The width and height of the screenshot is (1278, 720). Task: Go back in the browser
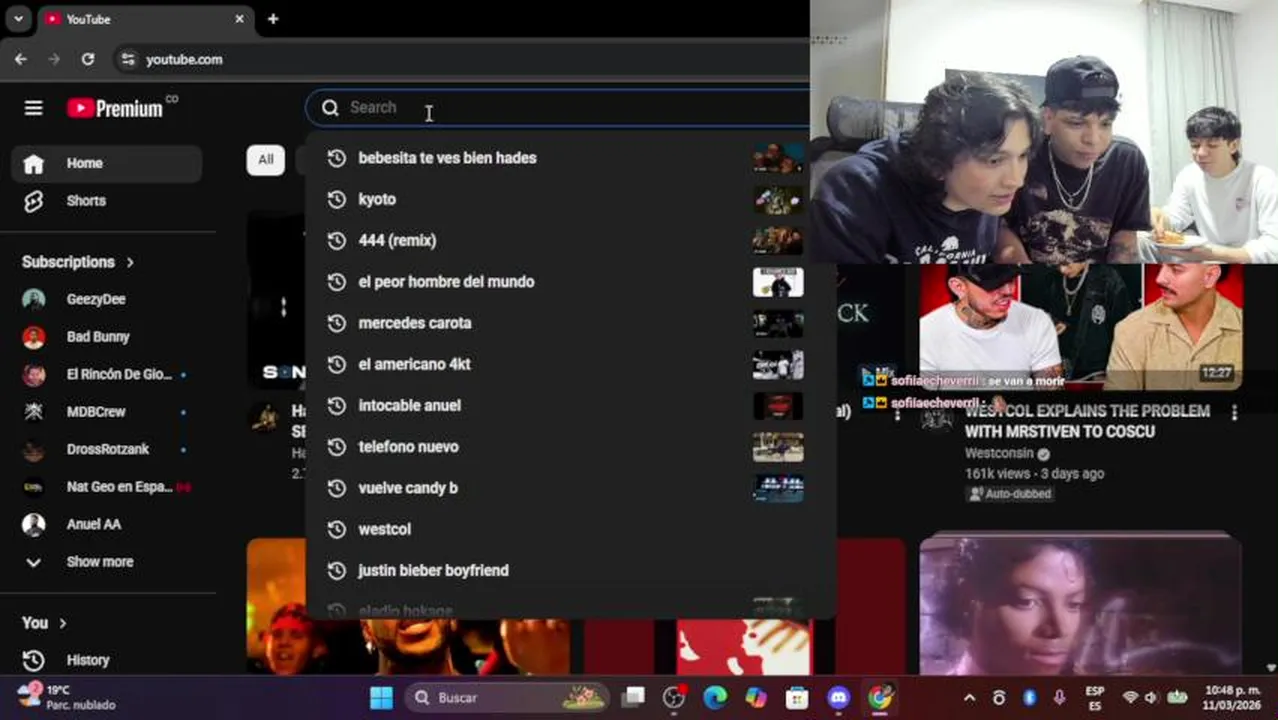(x=21, y=60)
